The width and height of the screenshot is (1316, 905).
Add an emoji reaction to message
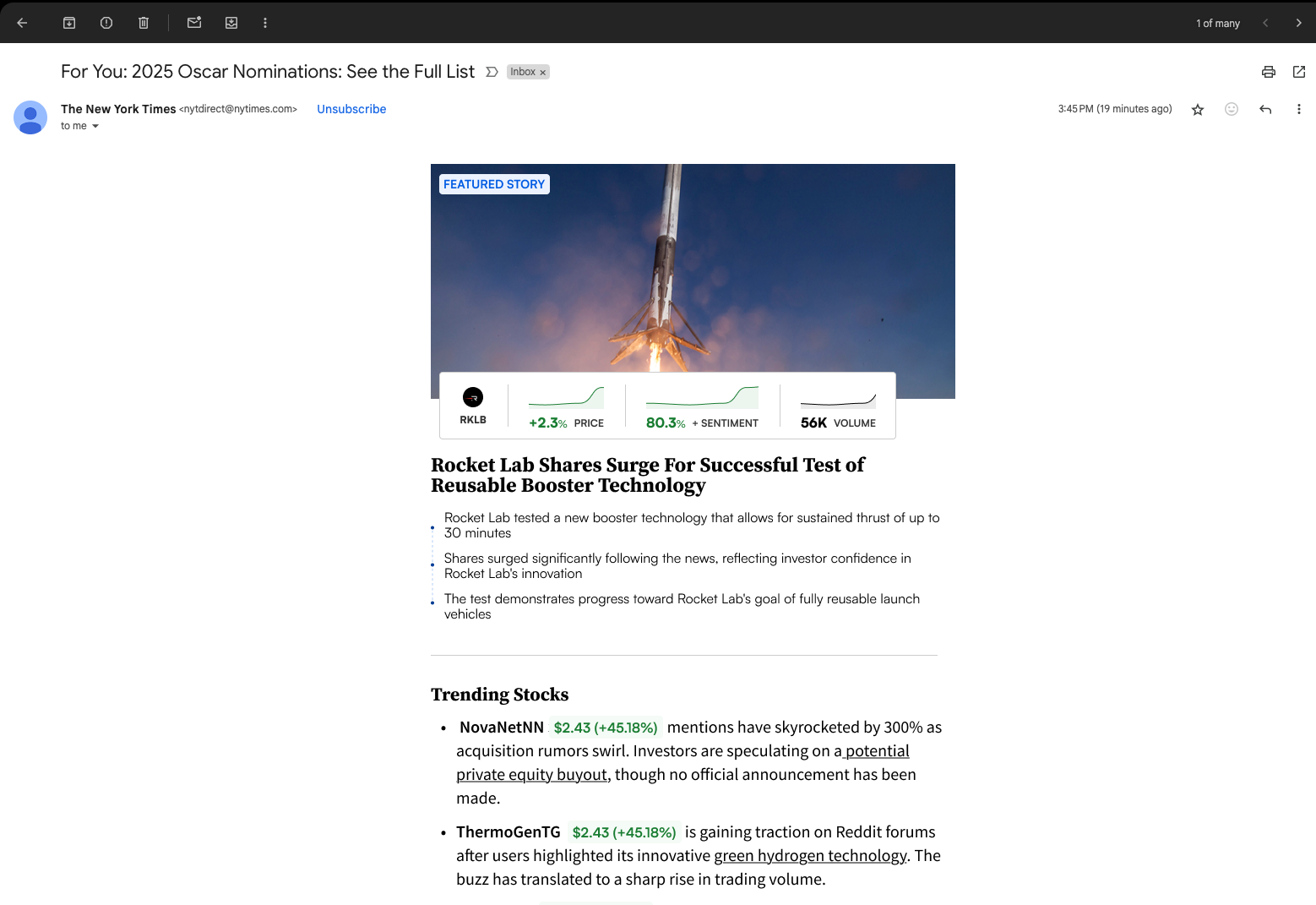1231,109
